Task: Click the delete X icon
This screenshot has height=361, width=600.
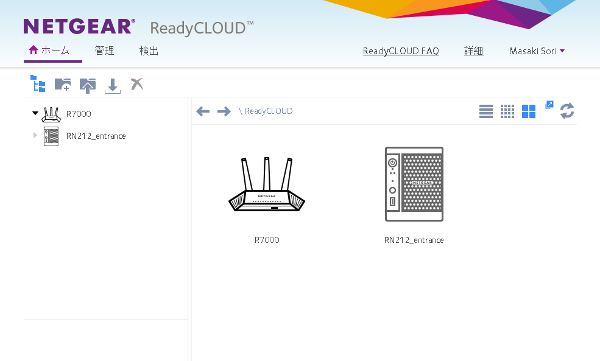Action: 137,84
